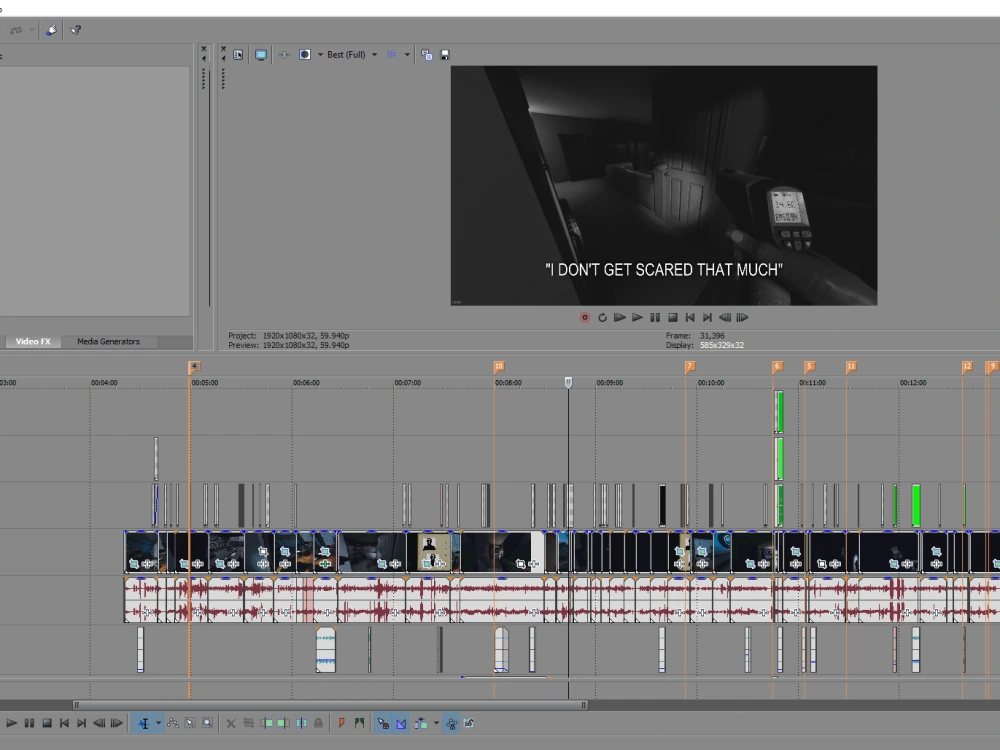The height and width of the screenshot is (750, 1000).
Task: Previous frame button in bottom transport
Action: [99, 723]
